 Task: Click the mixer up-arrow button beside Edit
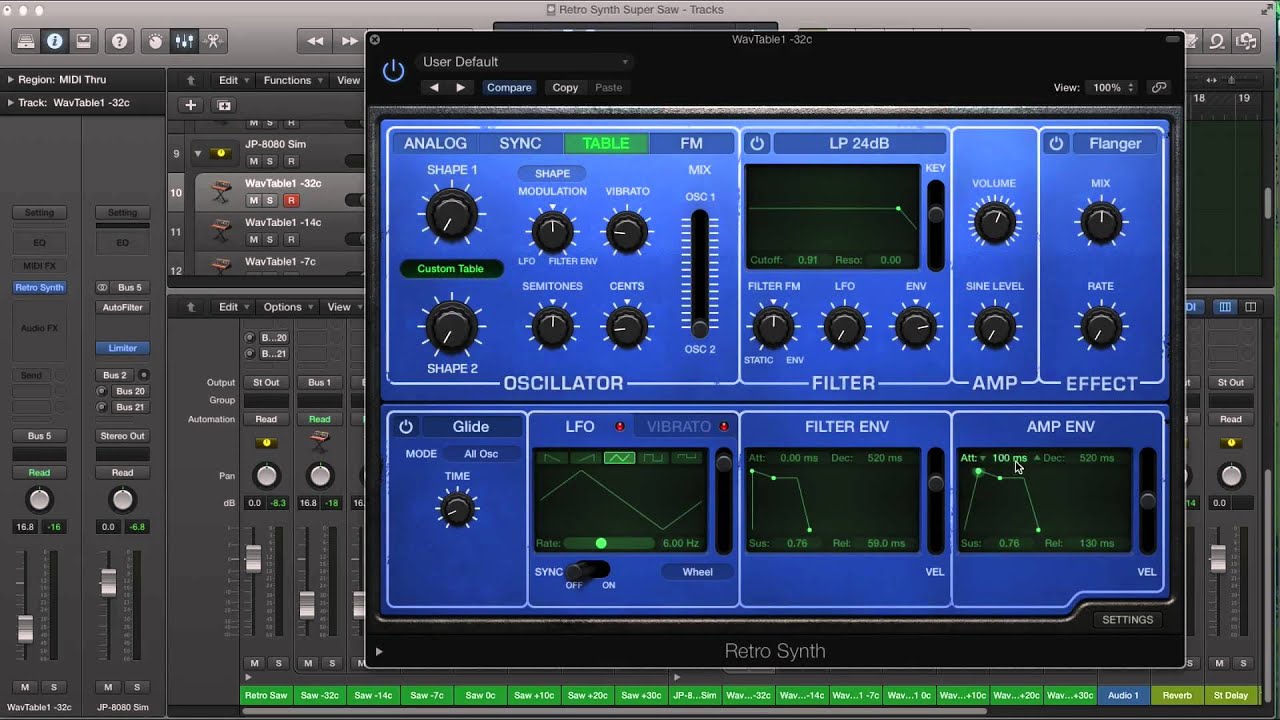tap(190, 307)
